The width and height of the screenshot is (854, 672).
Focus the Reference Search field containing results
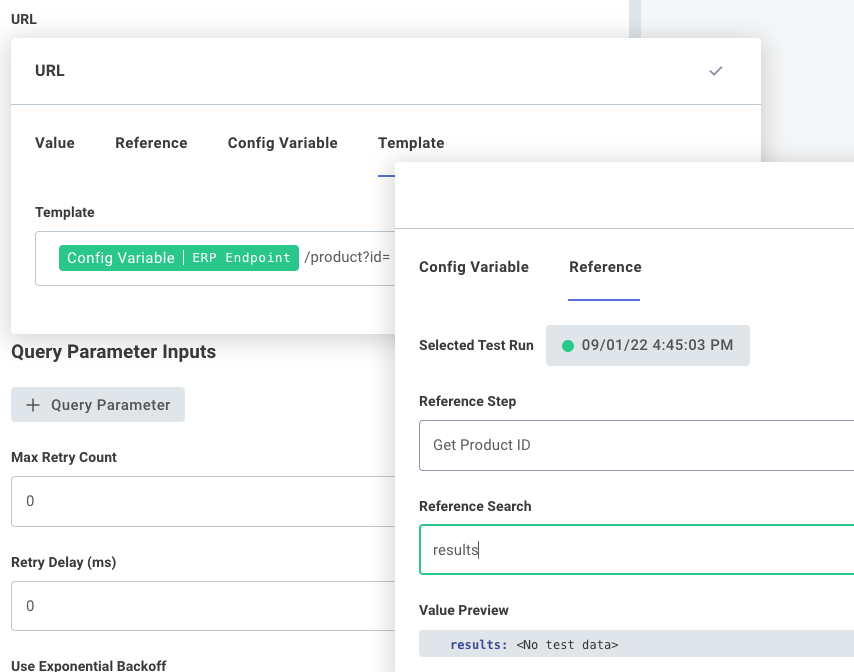[635, 550]
